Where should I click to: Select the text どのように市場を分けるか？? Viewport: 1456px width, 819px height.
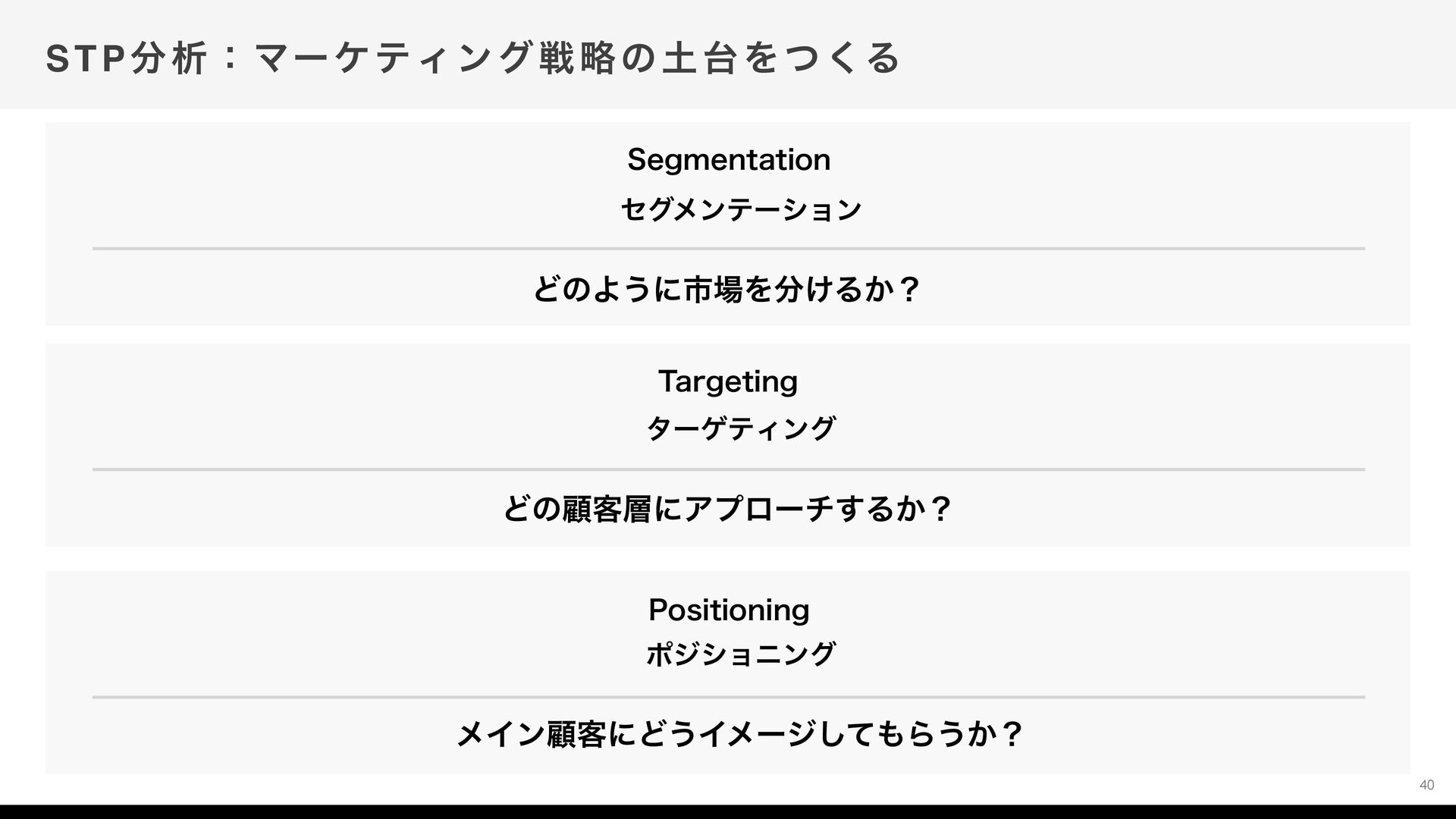pos(728,289)
